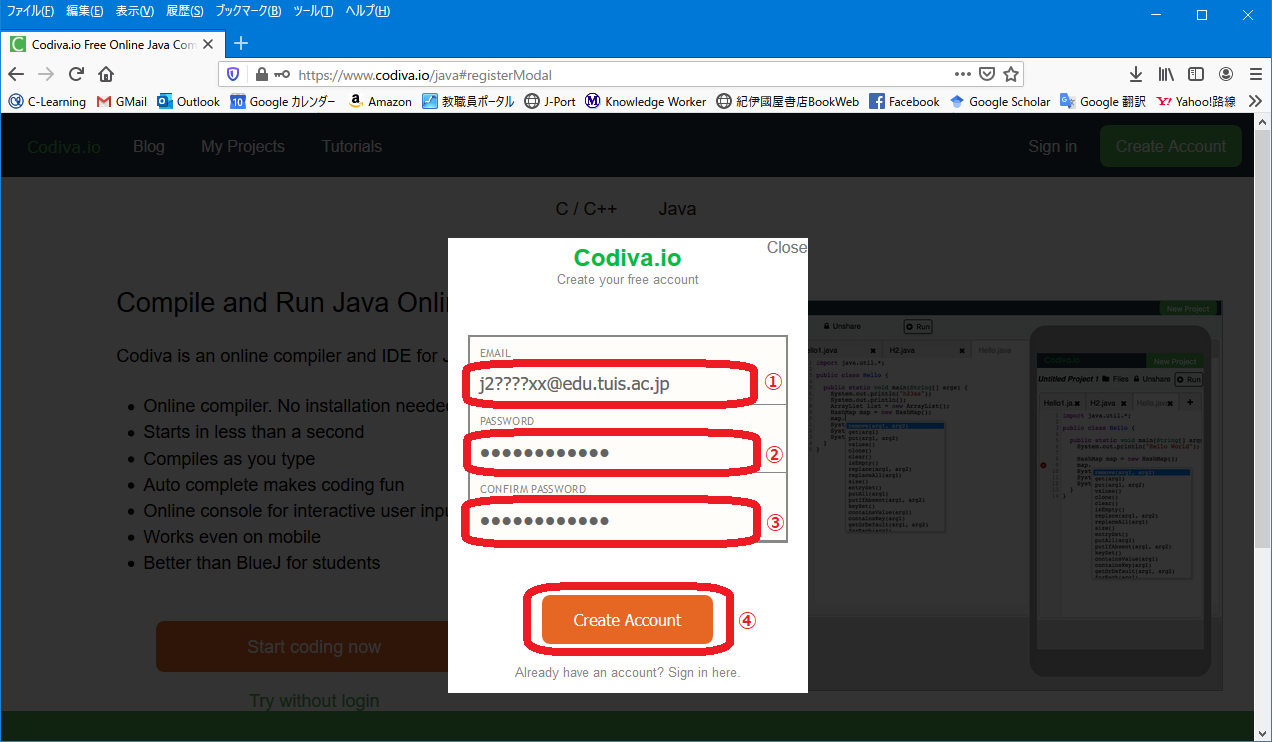Save page to Pocket icon

coord(986,74)
